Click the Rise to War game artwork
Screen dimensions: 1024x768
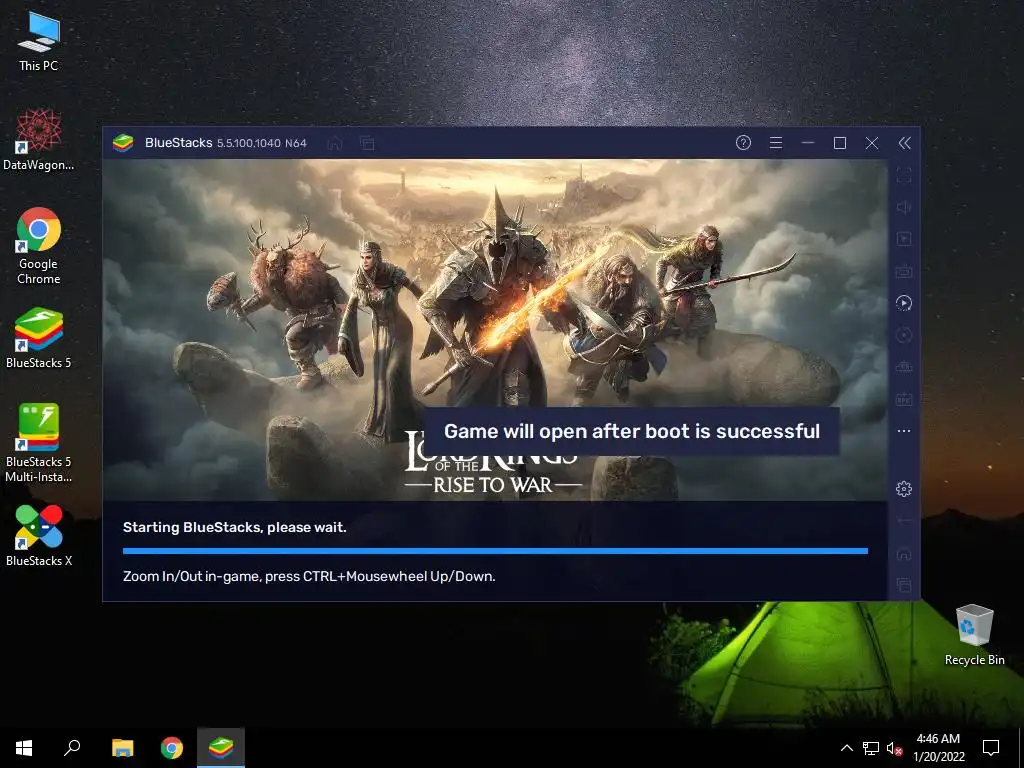(495, 330)
